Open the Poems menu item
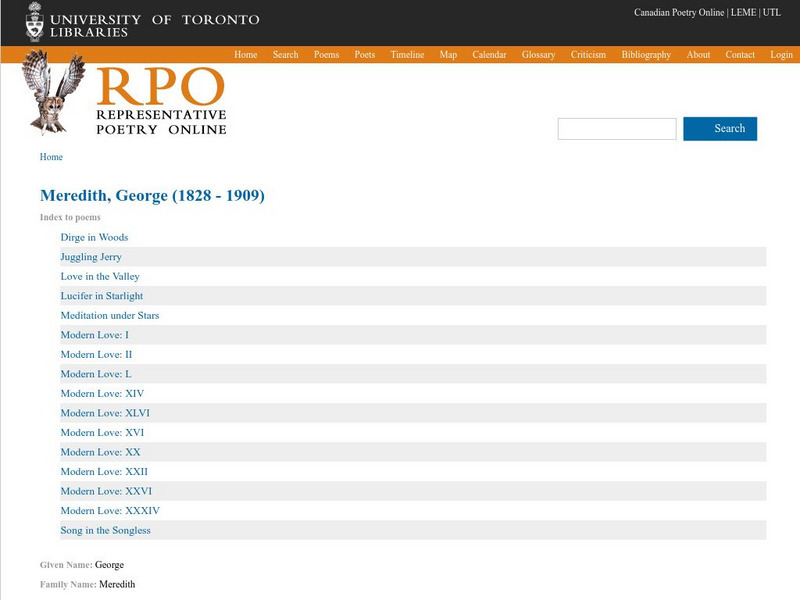 (326, 55)
